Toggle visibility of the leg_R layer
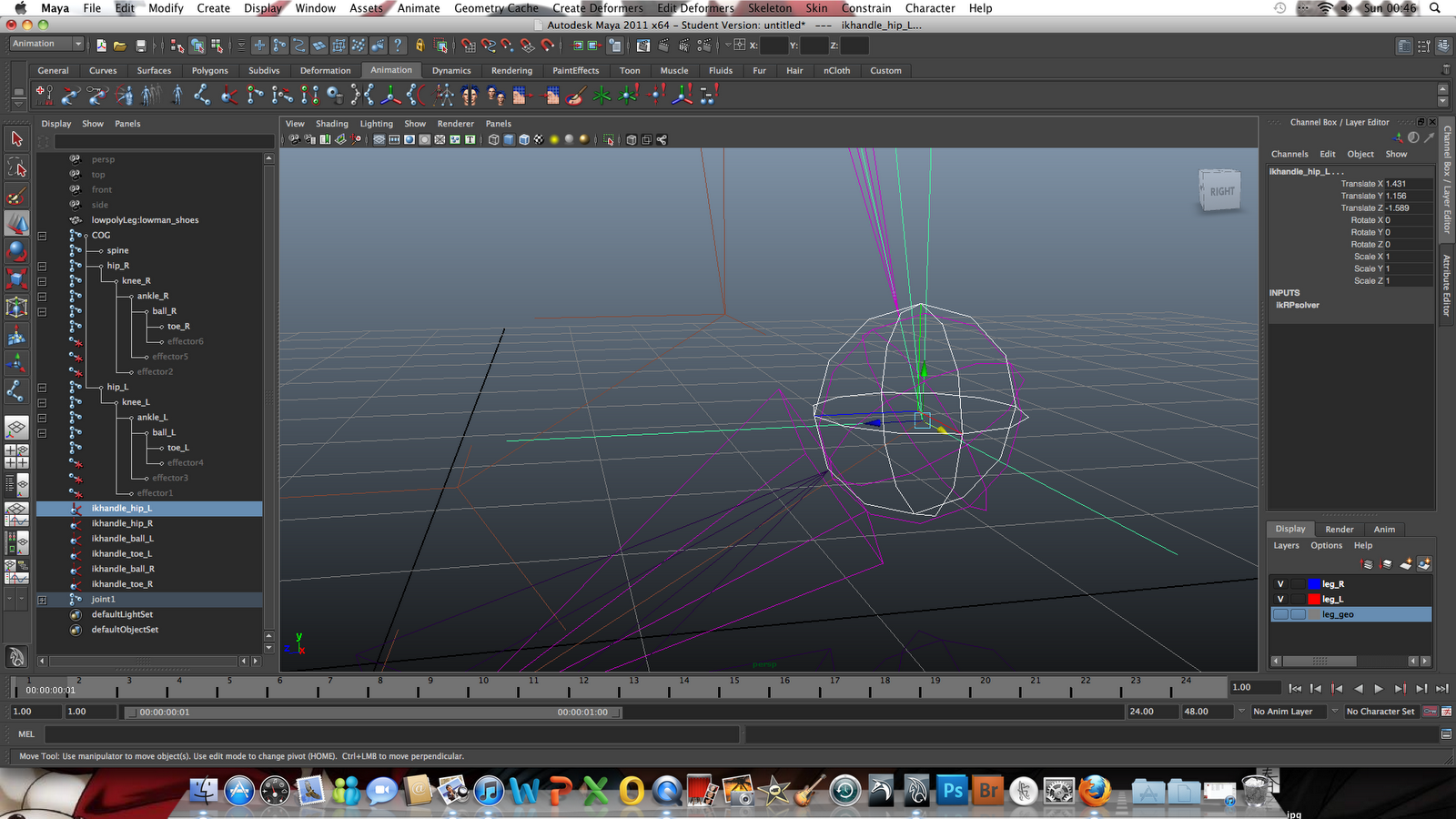 [1280, 583]
